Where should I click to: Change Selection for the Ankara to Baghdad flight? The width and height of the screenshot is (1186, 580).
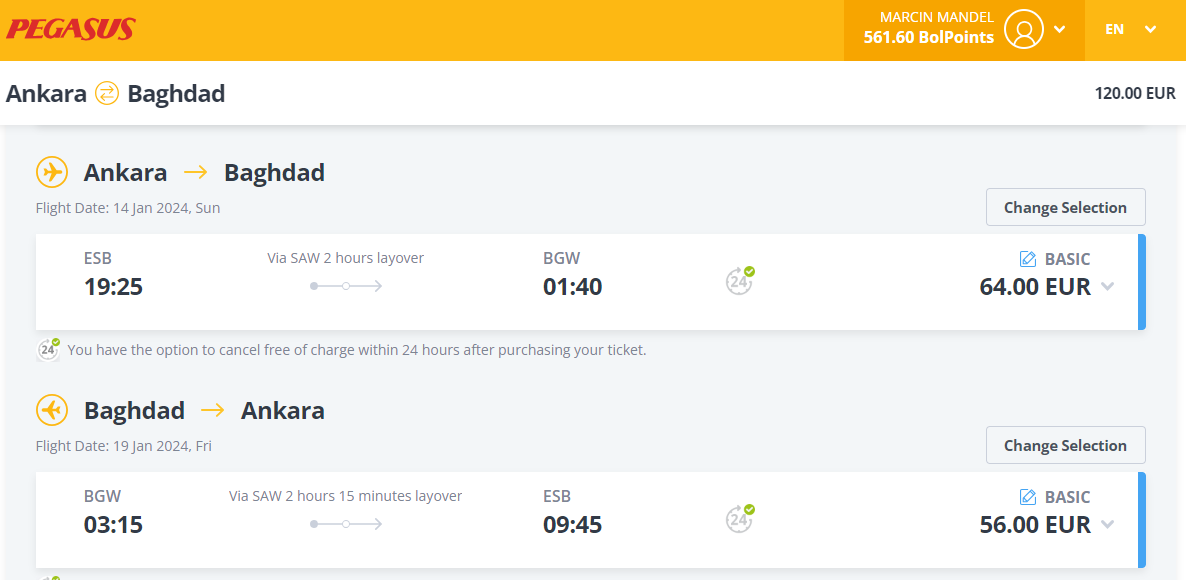1066,207
